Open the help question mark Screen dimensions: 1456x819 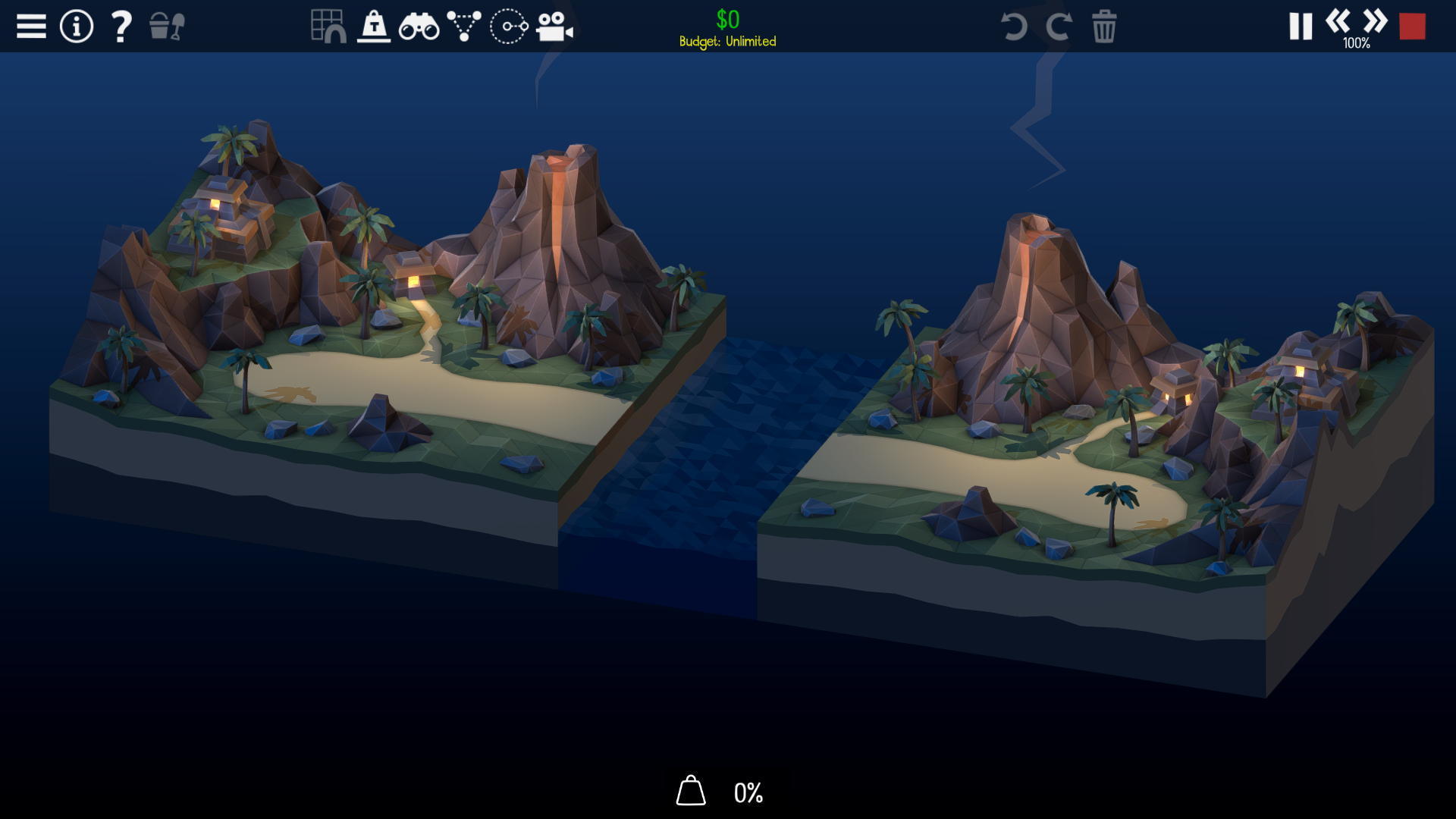click(x=121, y=27)
